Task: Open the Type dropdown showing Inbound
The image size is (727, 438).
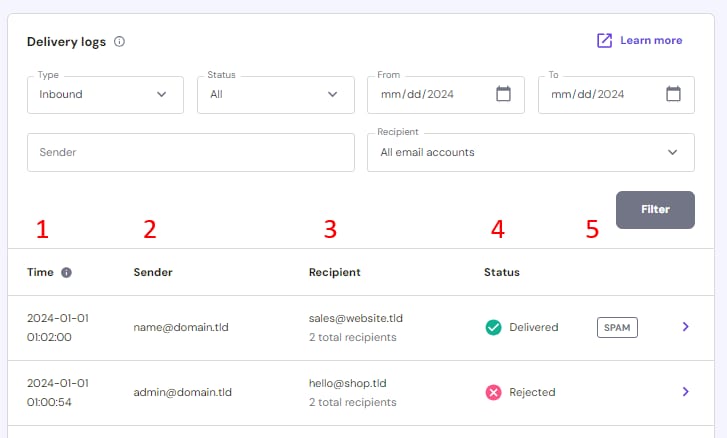Action: point(105,95)
